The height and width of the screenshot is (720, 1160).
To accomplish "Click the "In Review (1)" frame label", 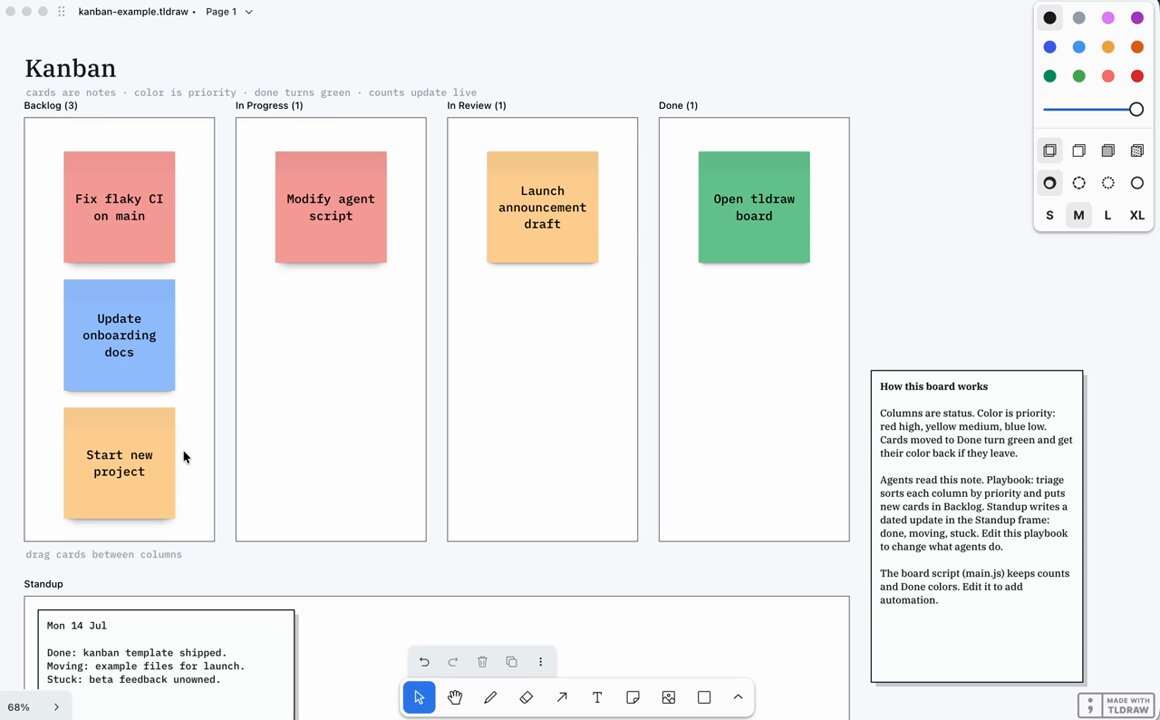I will tap(476, 106).
